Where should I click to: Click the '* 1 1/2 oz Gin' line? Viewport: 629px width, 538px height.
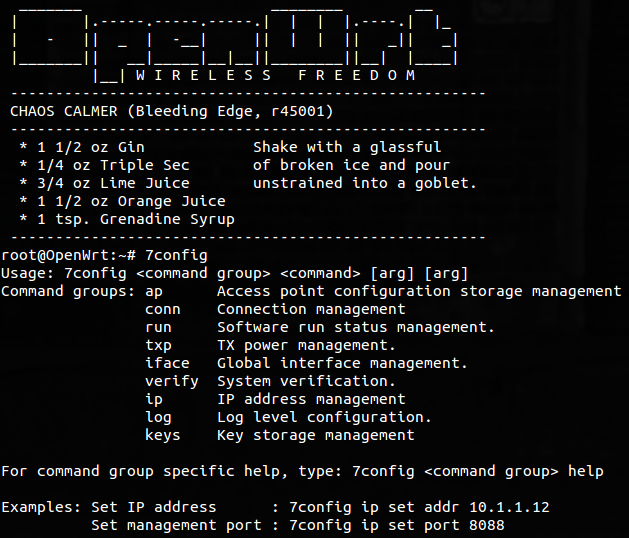pyautogui.click(x=82, y=147)
